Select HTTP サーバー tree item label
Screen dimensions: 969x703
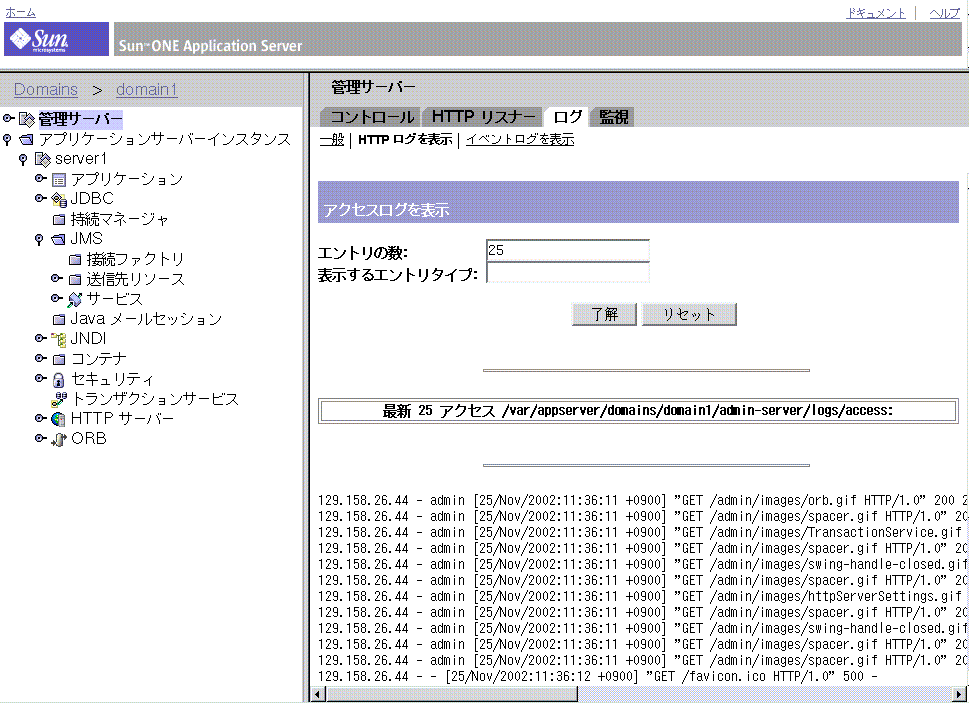122,419
